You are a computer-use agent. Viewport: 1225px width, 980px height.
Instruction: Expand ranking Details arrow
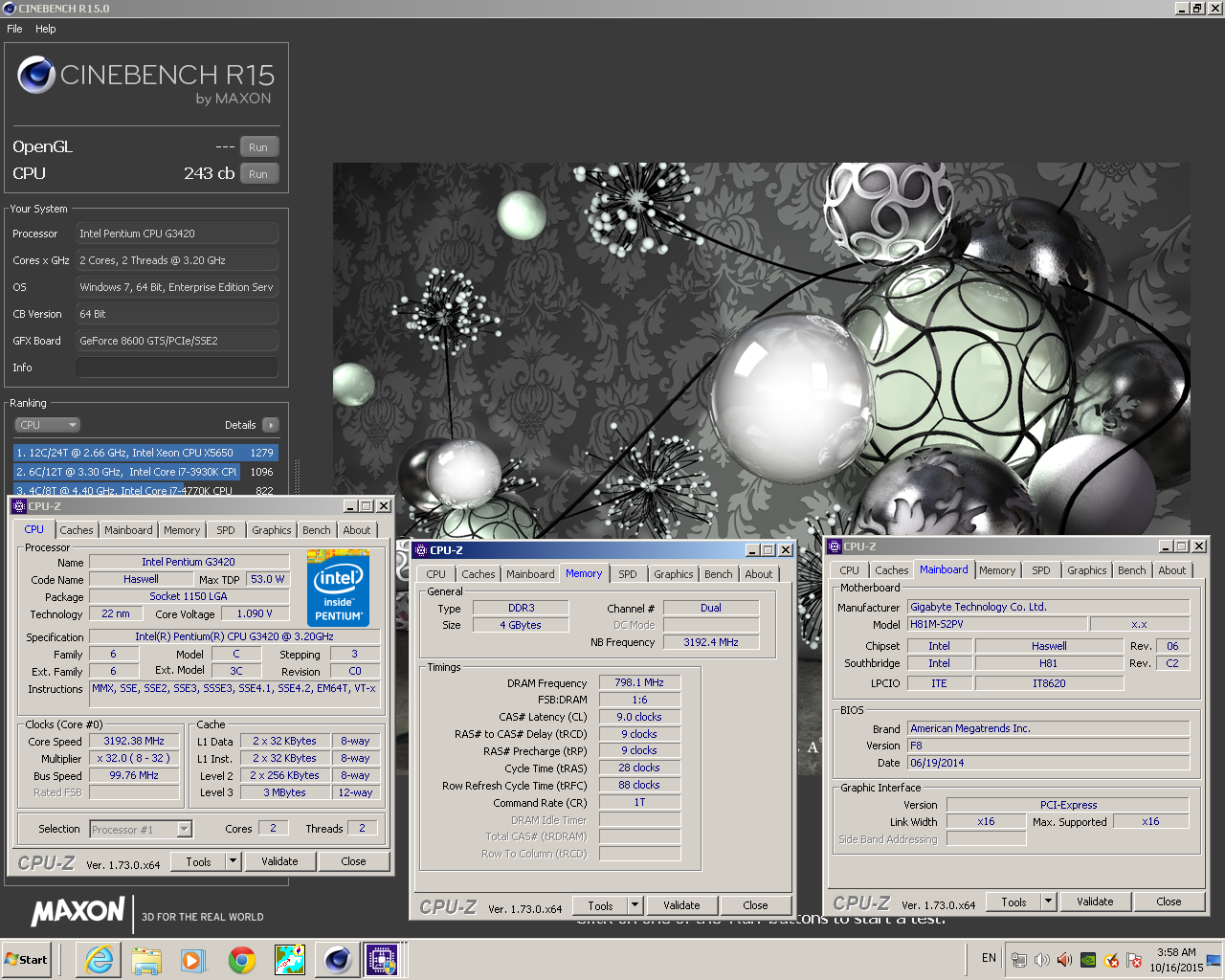(x=271, y=425)
